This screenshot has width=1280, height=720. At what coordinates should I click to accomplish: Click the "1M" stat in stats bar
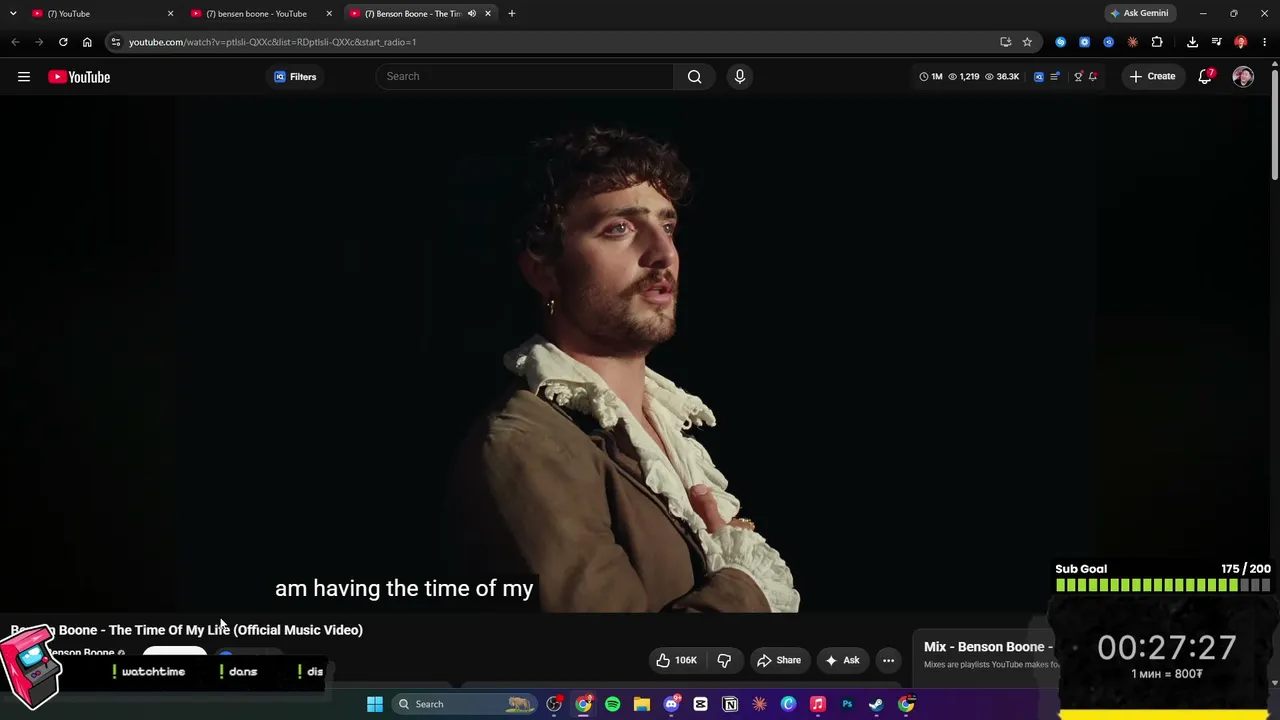[x=931, y=77]
